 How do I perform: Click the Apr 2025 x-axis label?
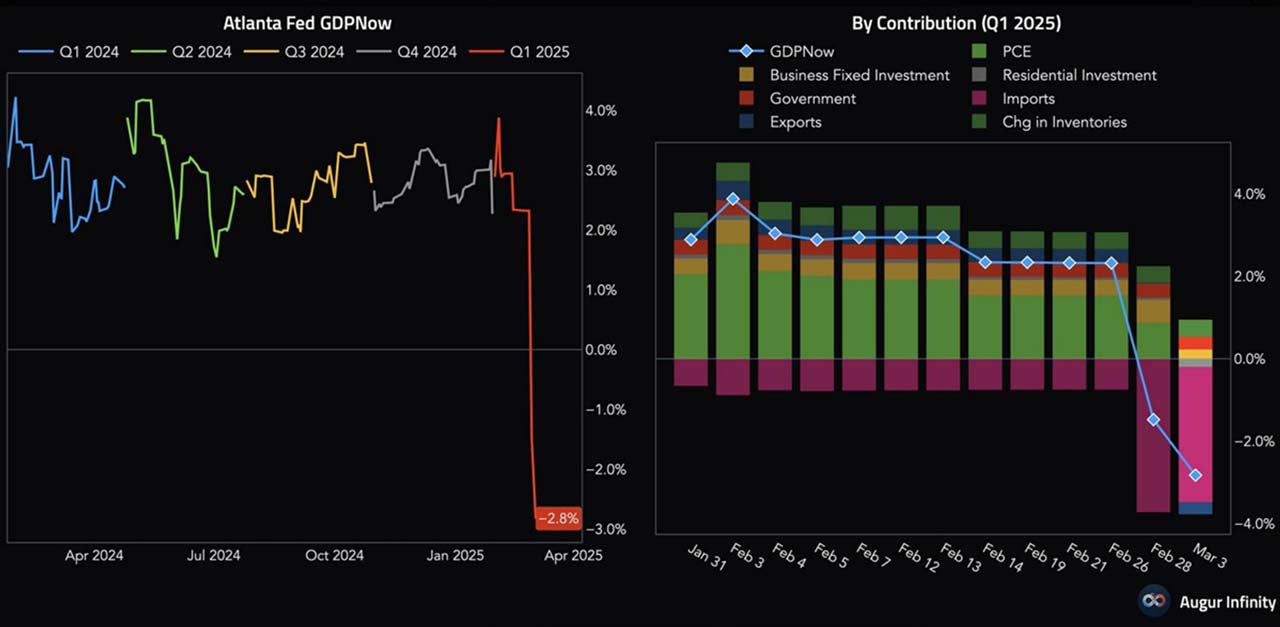574,556
